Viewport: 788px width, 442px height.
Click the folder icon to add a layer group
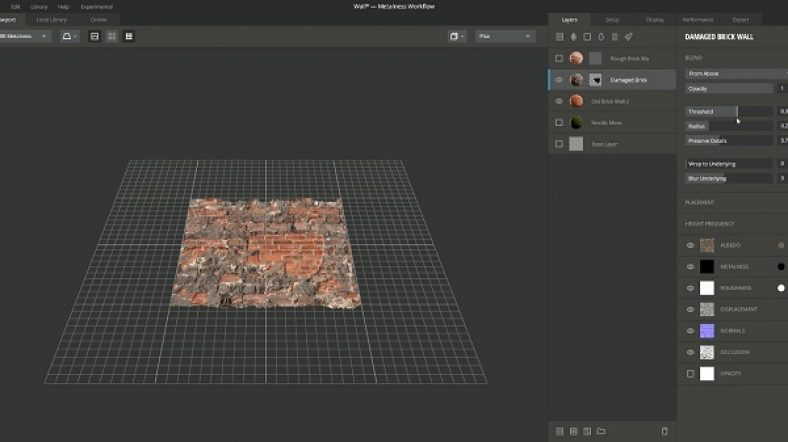point(601,431)
